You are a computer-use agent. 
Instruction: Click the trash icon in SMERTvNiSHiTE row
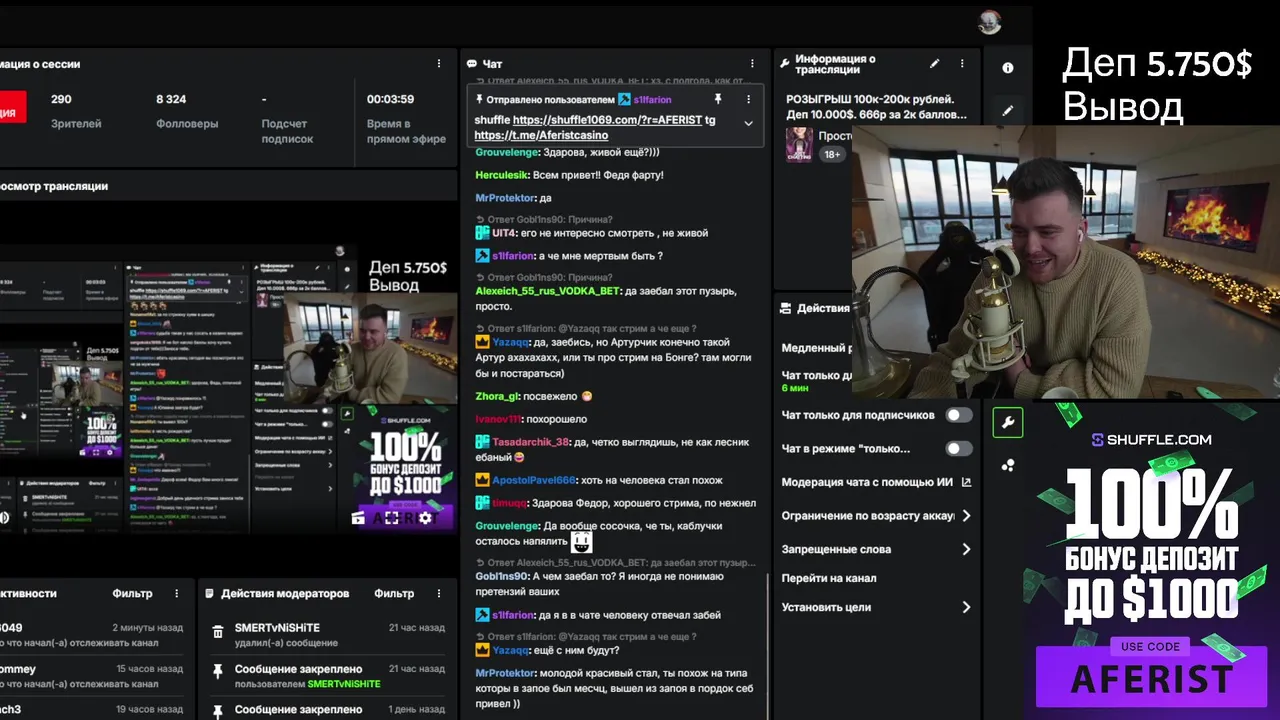217,633
